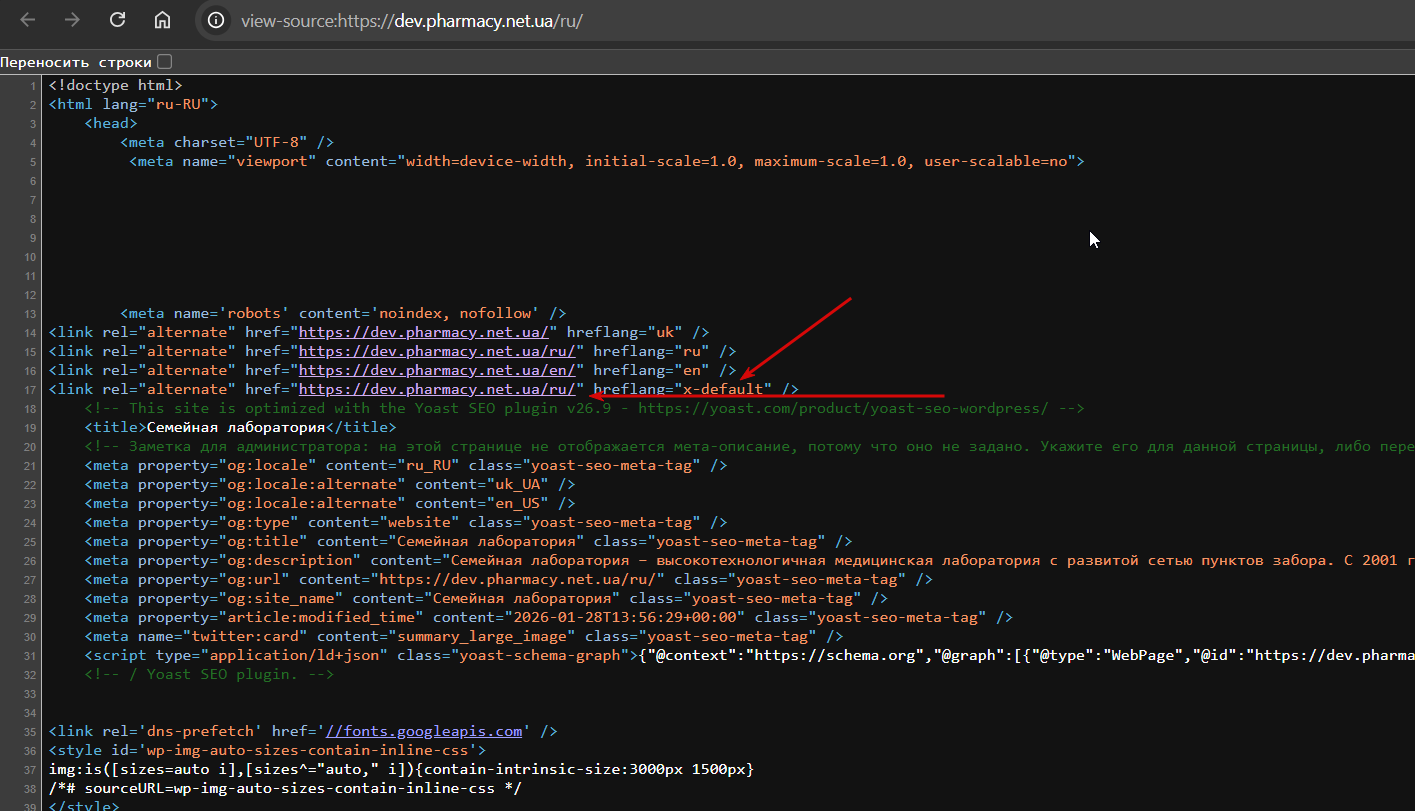Click the article:modified_time meta line
Viewport: 1415px width, 811px height.
pos(548,617)
